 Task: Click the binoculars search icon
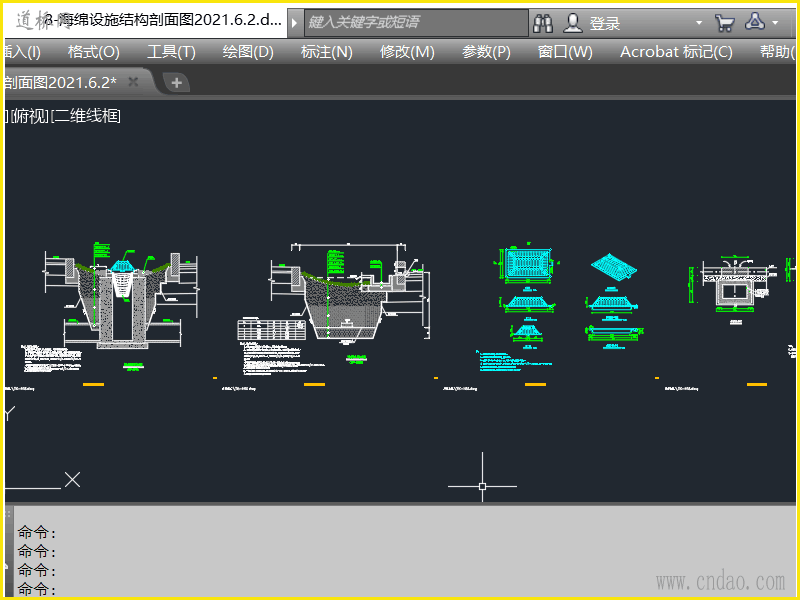(x=543, y=23)
